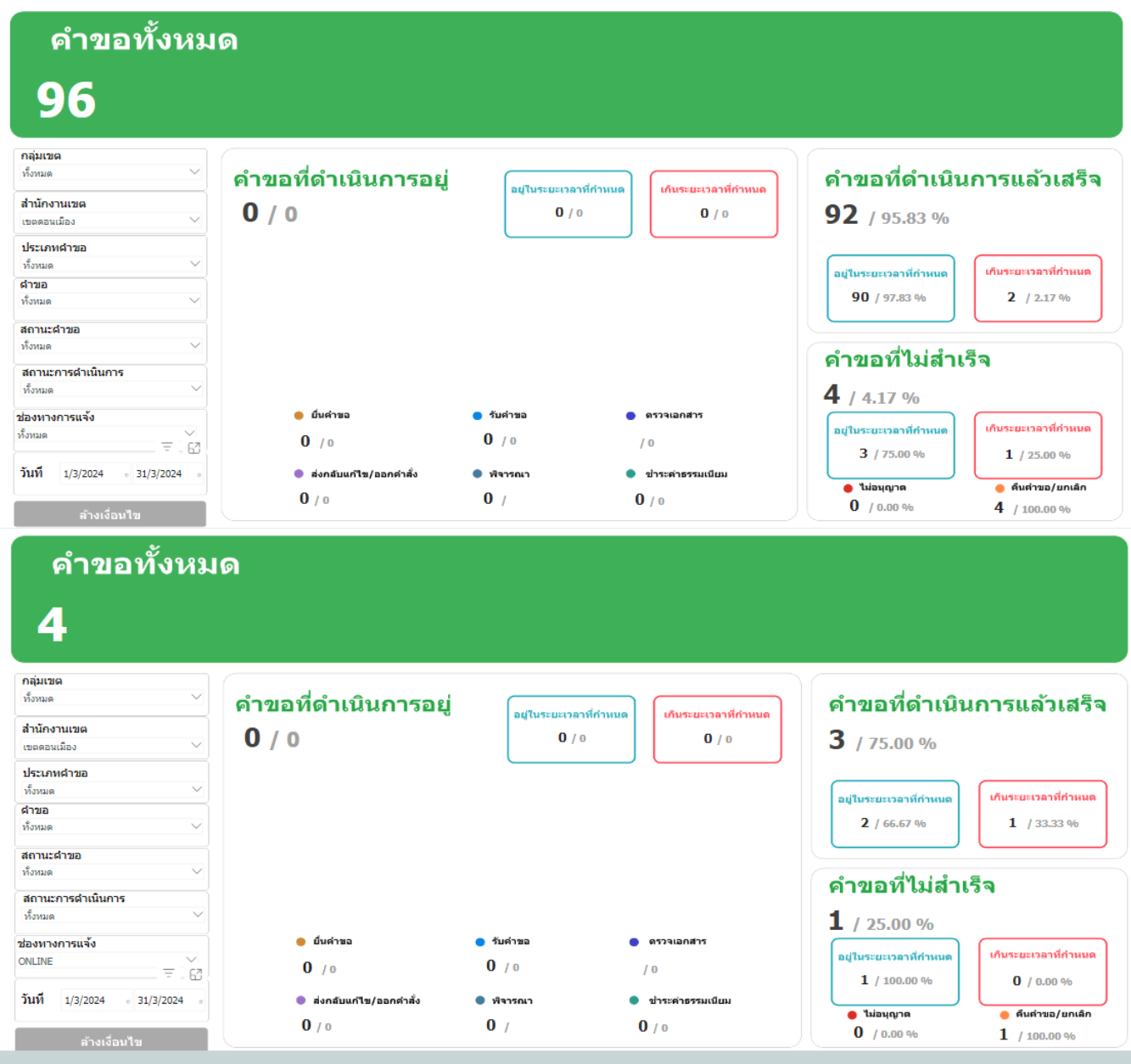Select the overdue card showing 1 / 33.33 %
Screen dimensions: 1131x1064
(1042, 814)
